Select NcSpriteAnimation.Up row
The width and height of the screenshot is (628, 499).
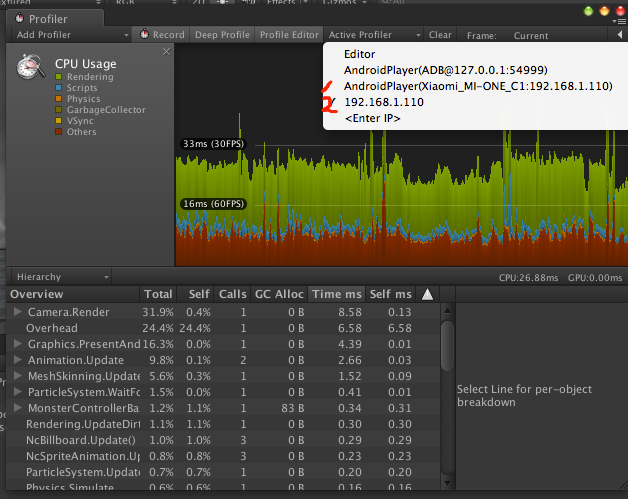click(x=223, y=456)
